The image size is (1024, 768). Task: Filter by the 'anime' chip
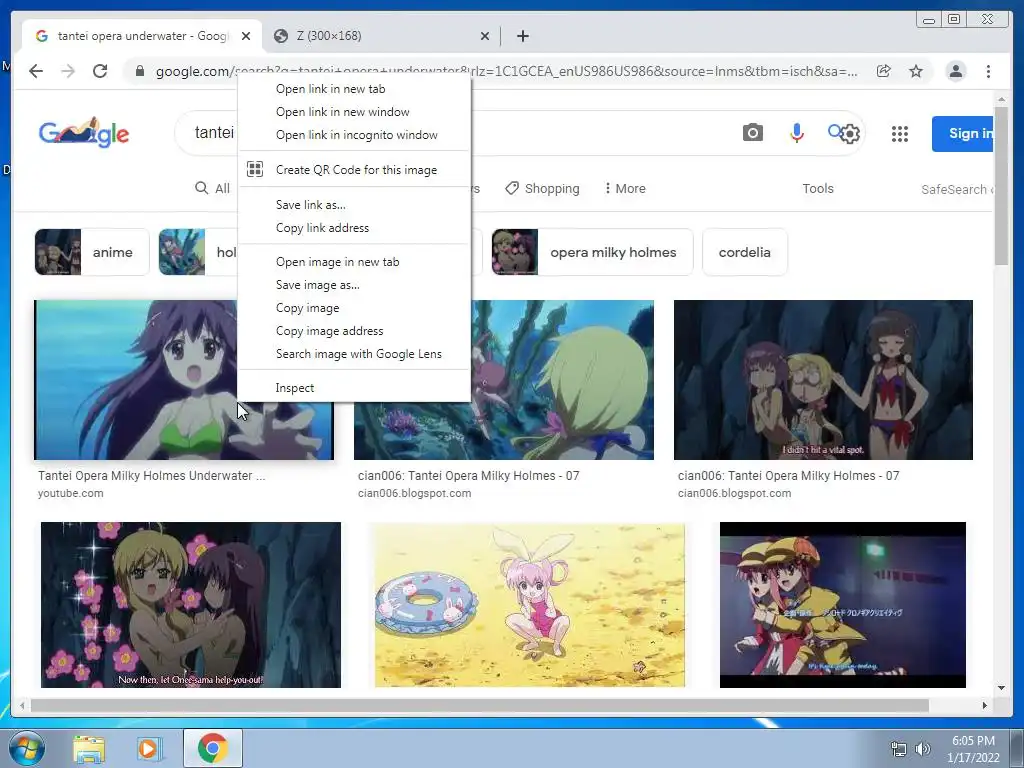click(92, 252)
